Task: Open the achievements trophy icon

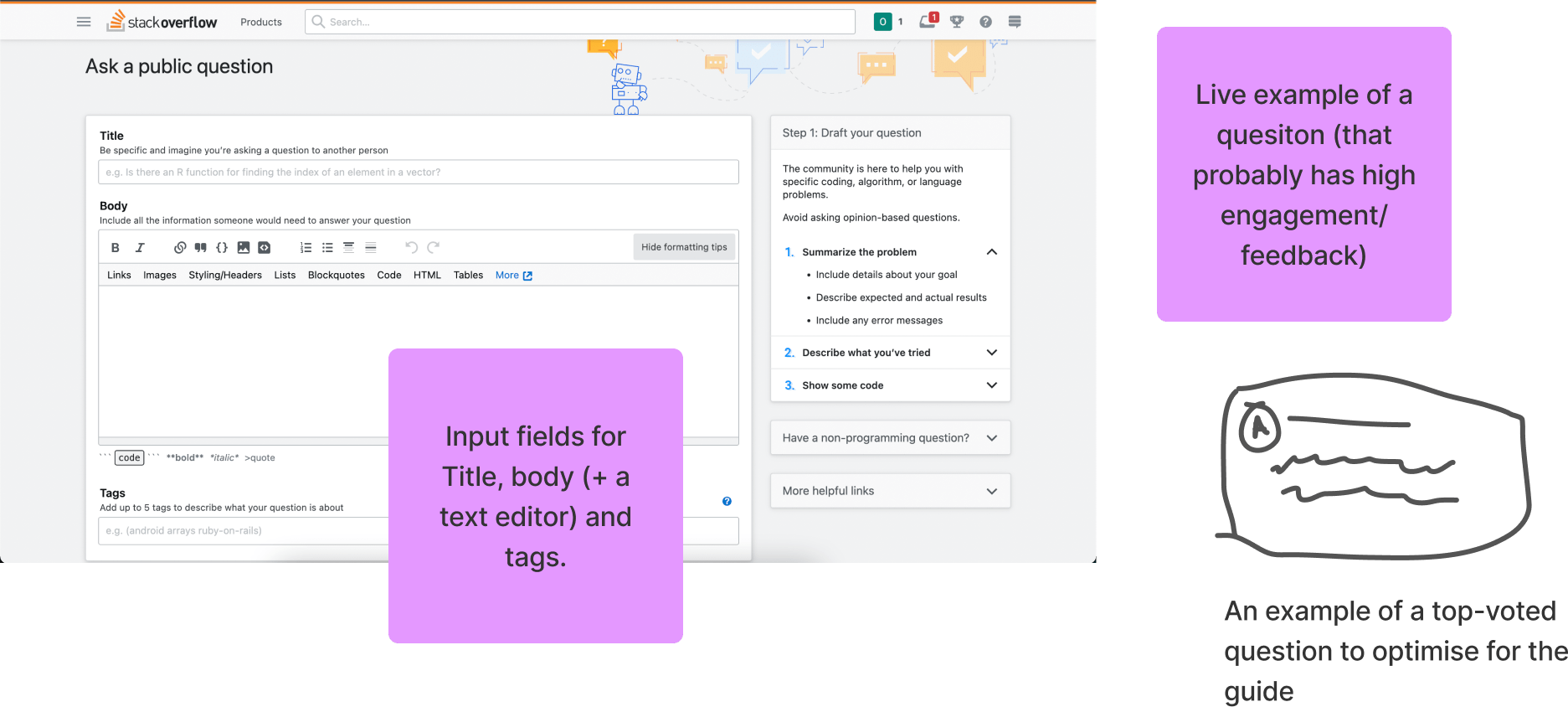Action: pyautogui.click(x=957, y=22)
